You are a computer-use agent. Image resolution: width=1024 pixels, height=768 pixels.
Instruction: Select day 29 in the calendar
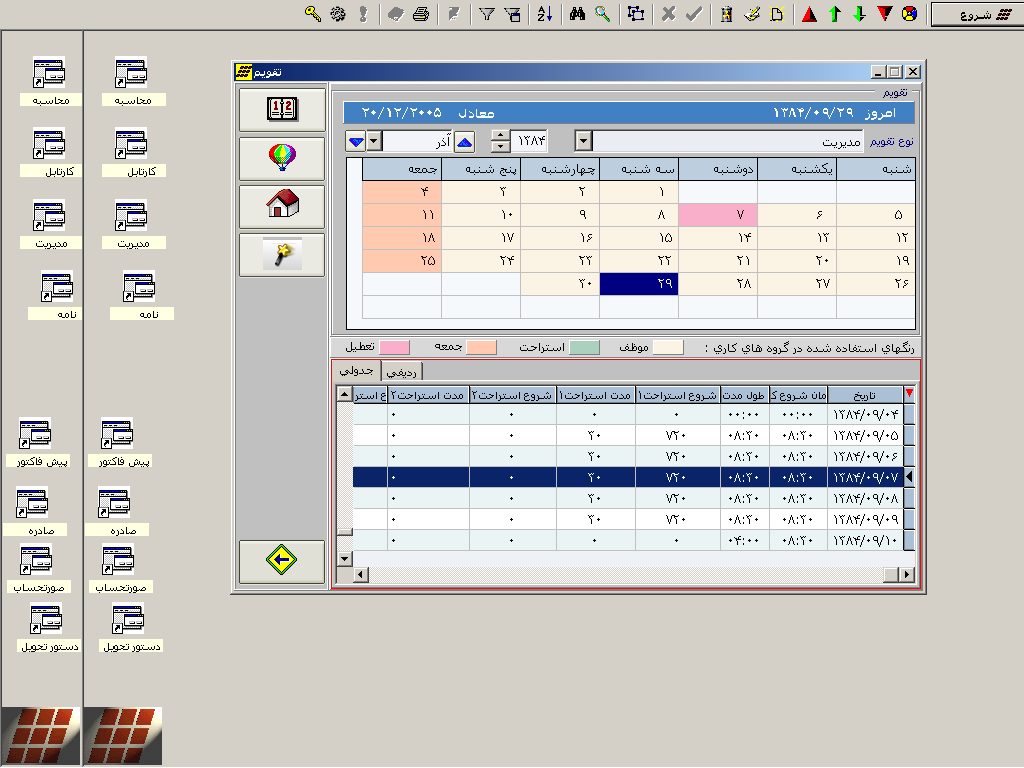coord(638,284)
